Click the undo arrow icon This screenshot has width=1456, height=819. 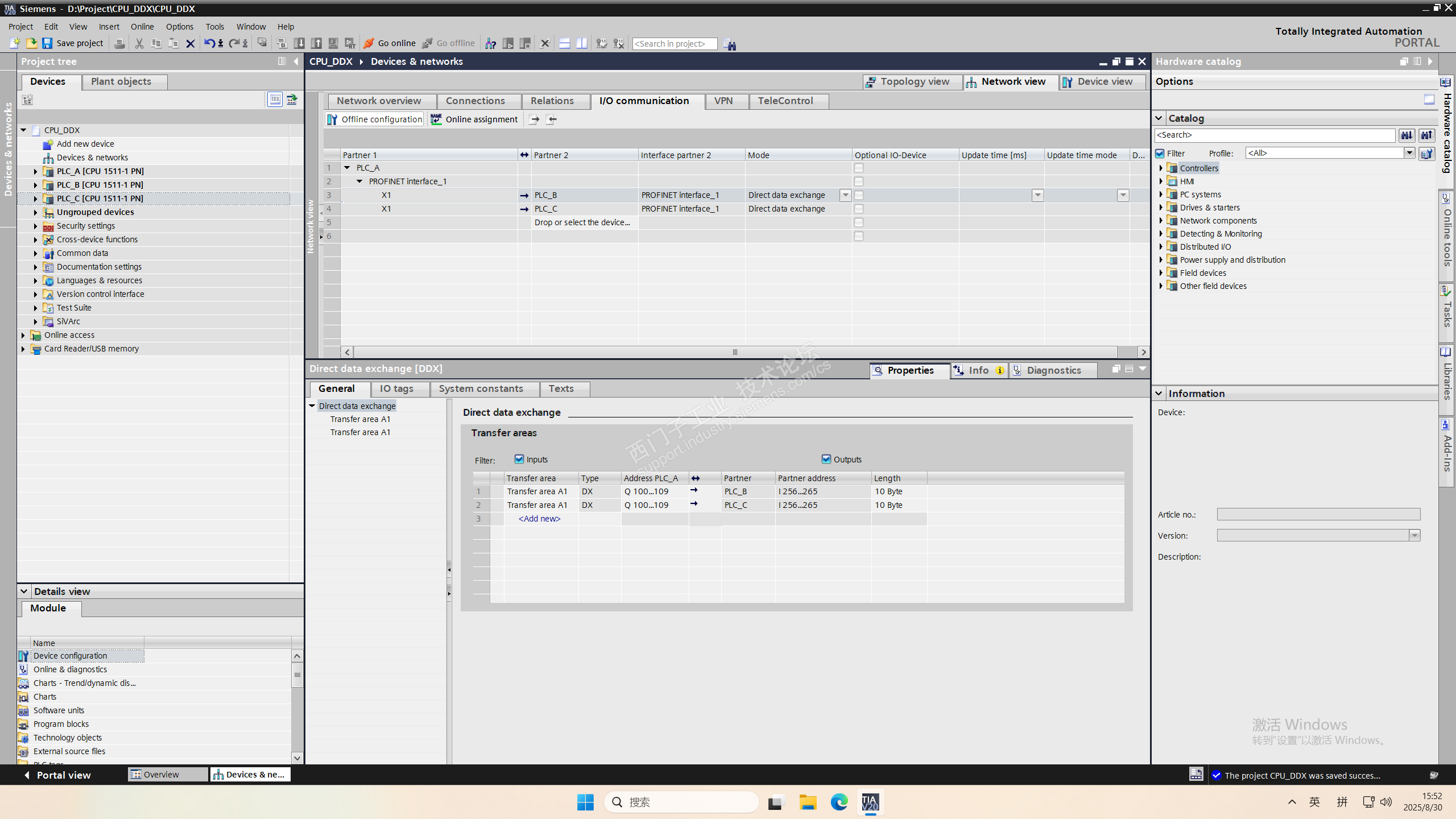pos(209,43)
